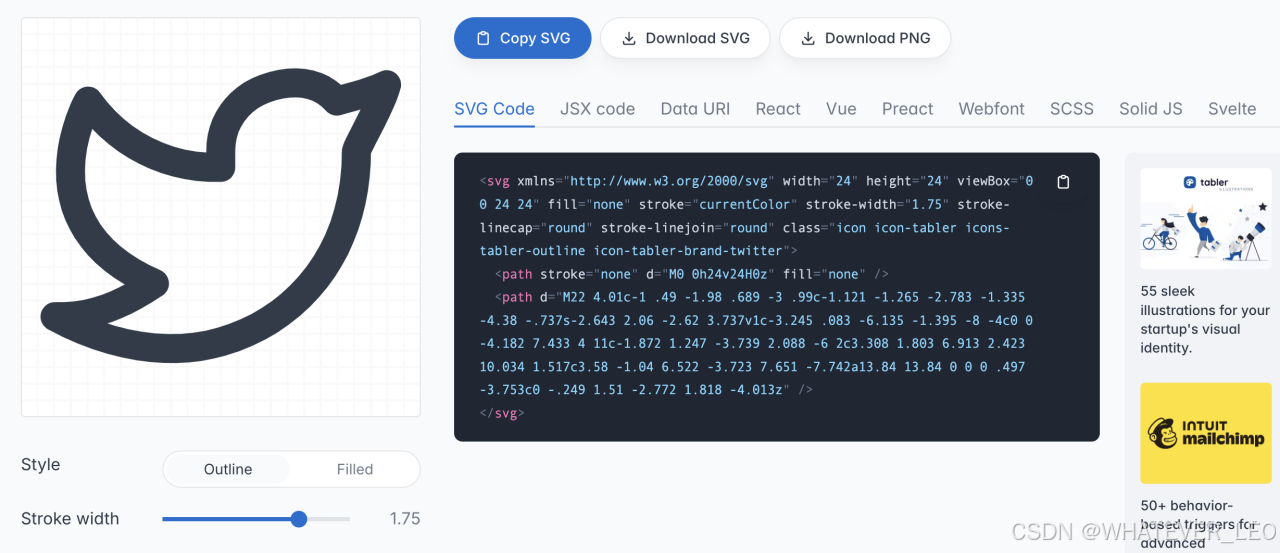This screenshot has height=553, width=1280.
Task: Click the Twitter bird icon preview
Action: pos(221,216)
